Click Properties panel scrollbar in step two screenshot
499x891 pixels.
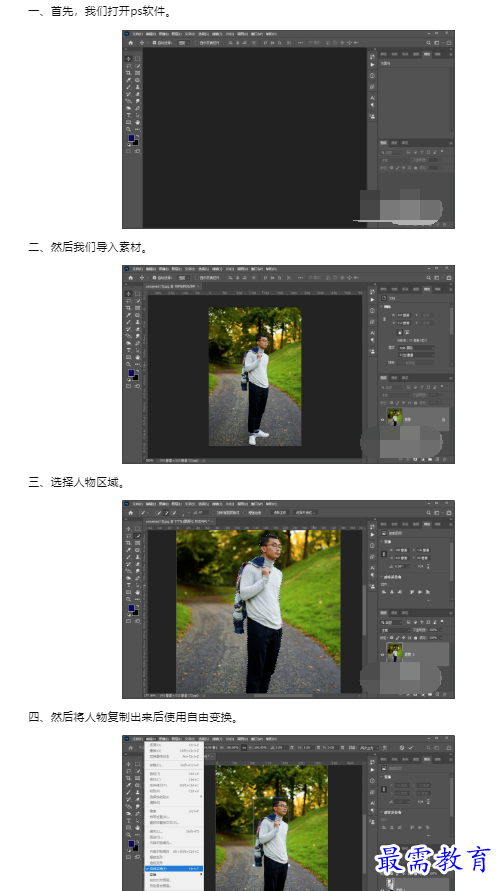451,321
